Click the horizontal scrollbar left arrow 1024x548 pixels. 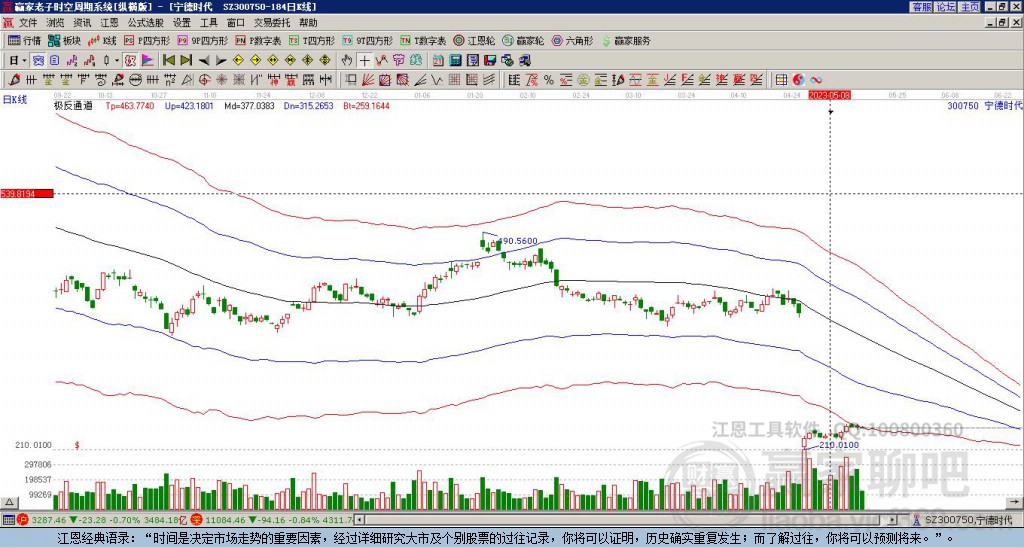coord(360,520)
